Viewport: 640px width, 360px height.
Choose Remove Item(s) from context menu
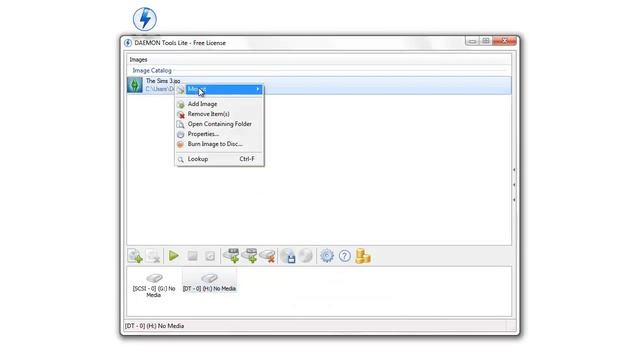(219, 114)
